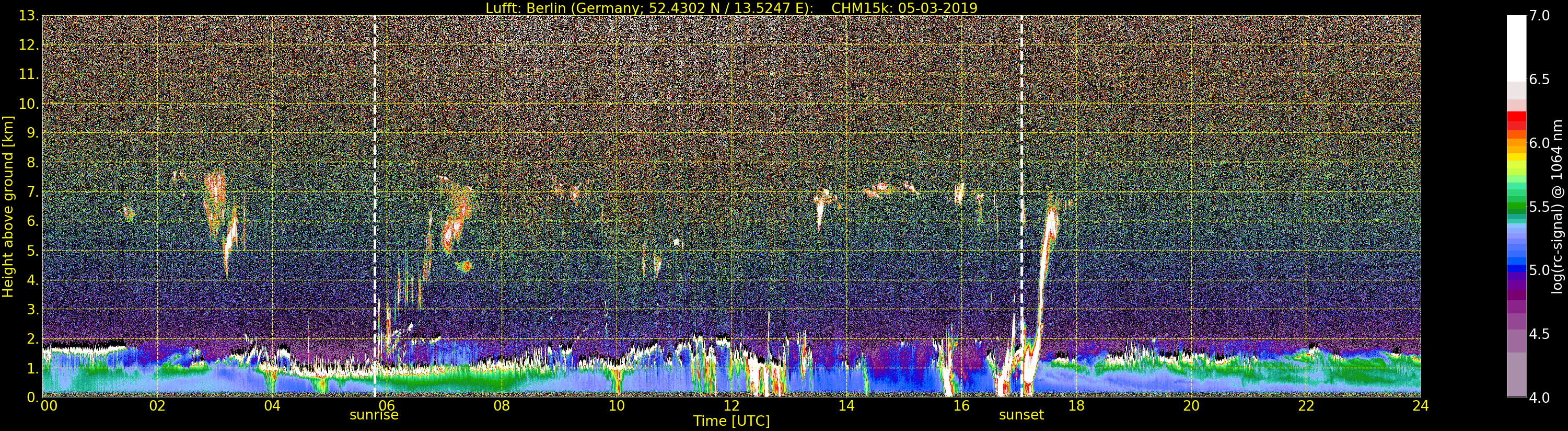Click the '04' time axis tick label

(272, 406)
